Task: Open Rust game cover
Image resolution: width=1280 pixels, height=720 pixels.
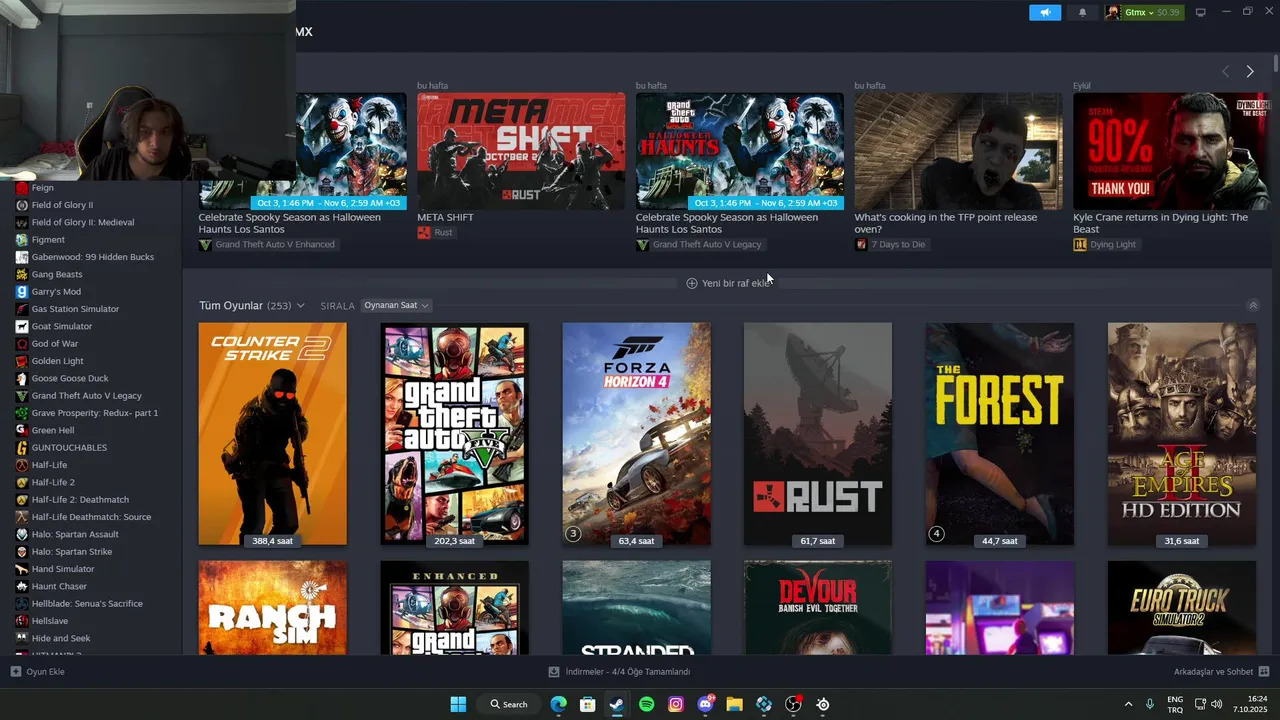Action: [x=818, y=434]
